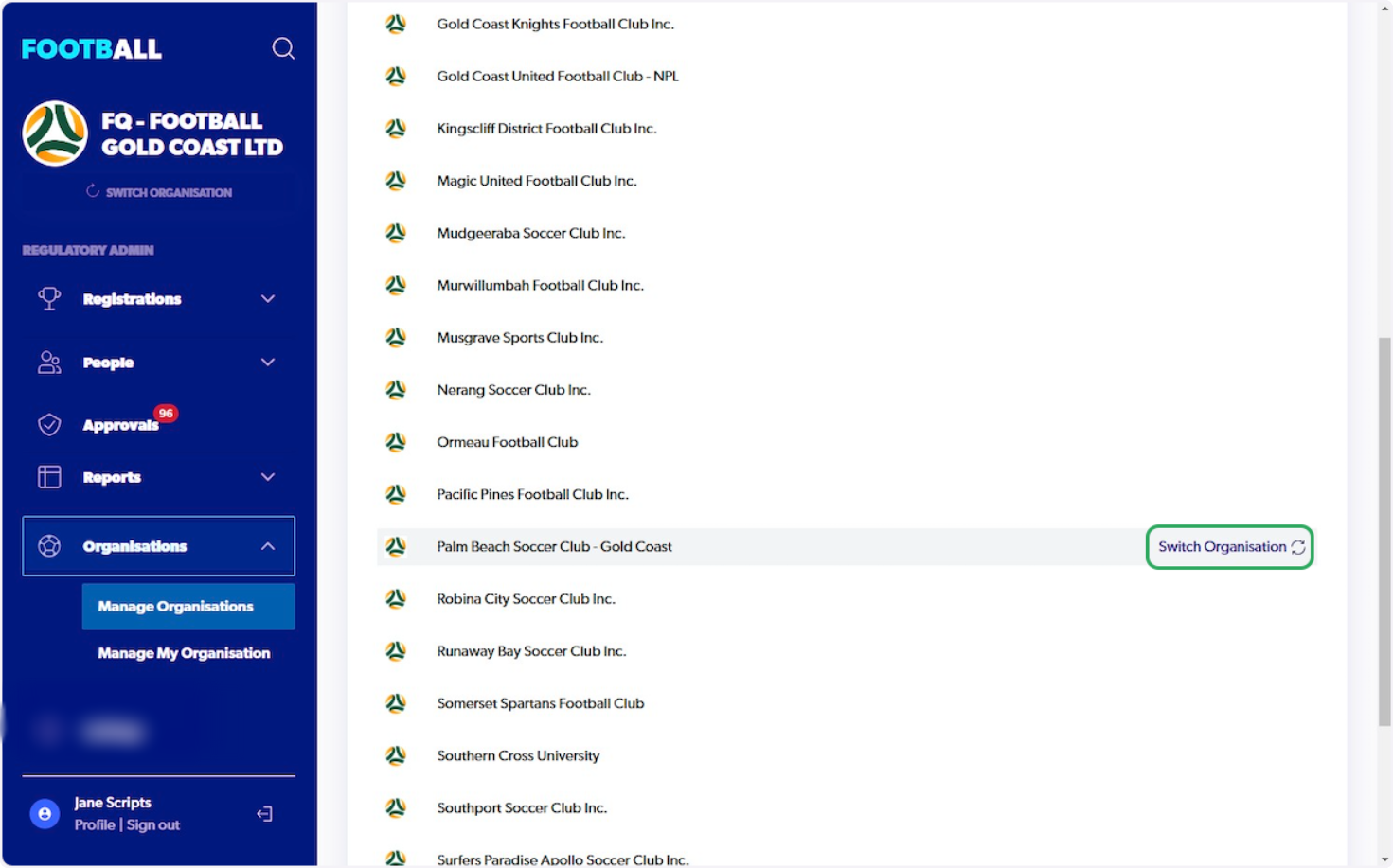Click the Sign out link

pyautogui.click(x=153, y=825)
